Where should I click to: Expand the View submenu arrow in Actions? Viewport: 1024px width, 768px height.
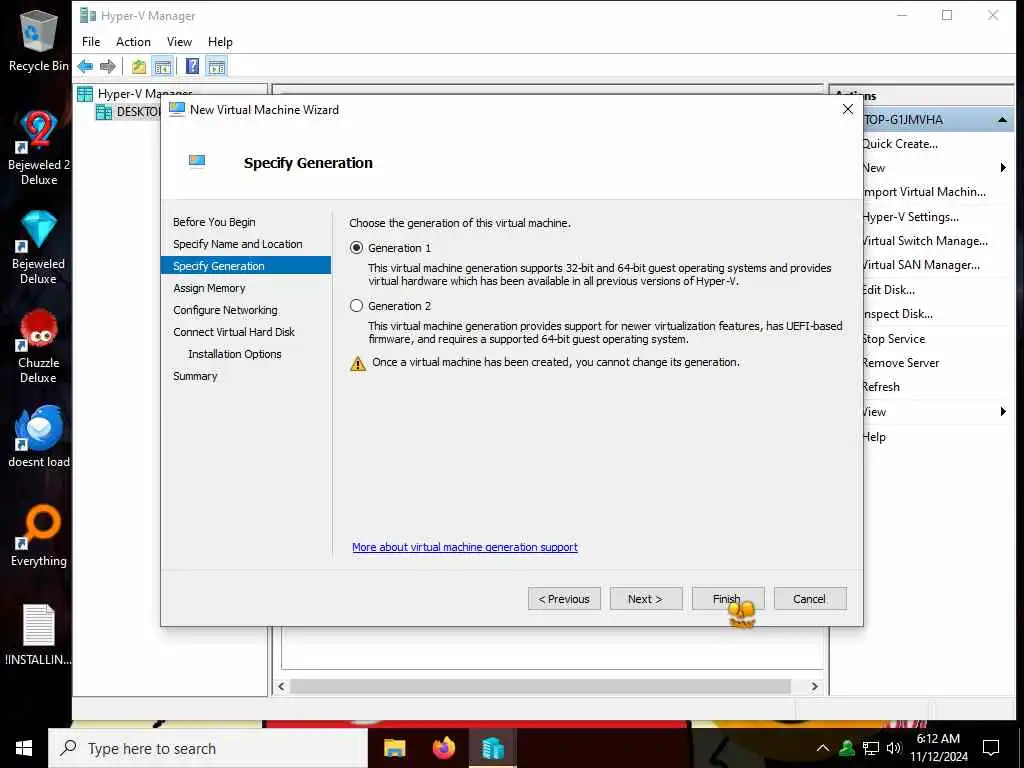click(1003, 411)
